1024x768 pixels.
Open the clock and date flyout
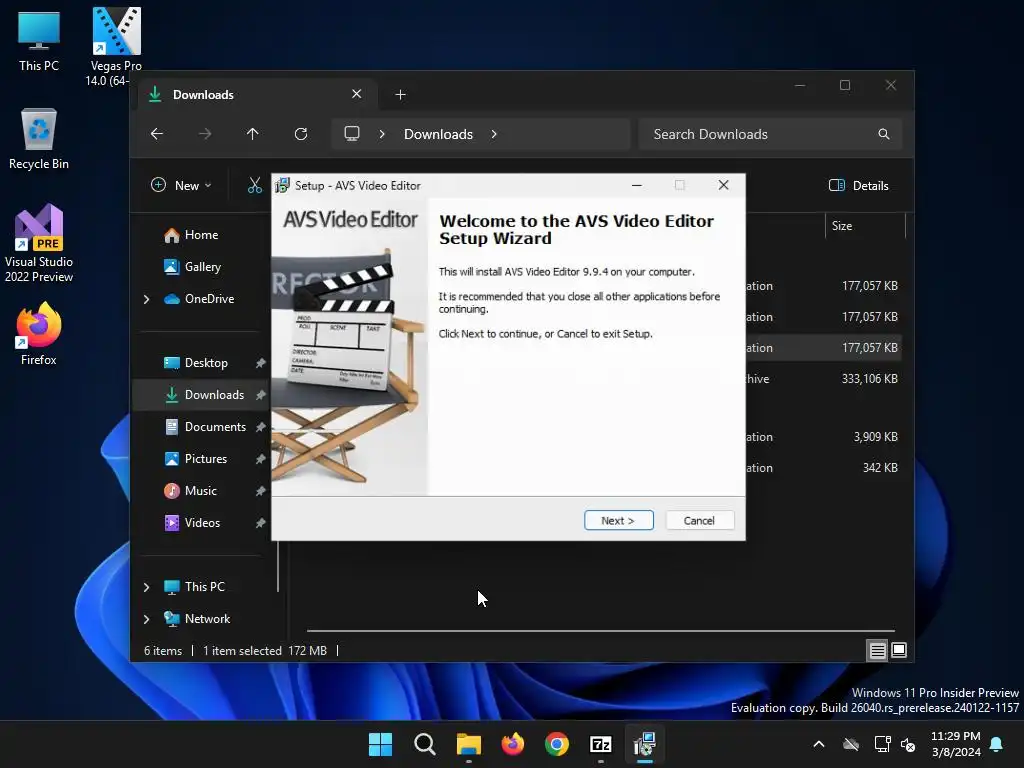956,744
